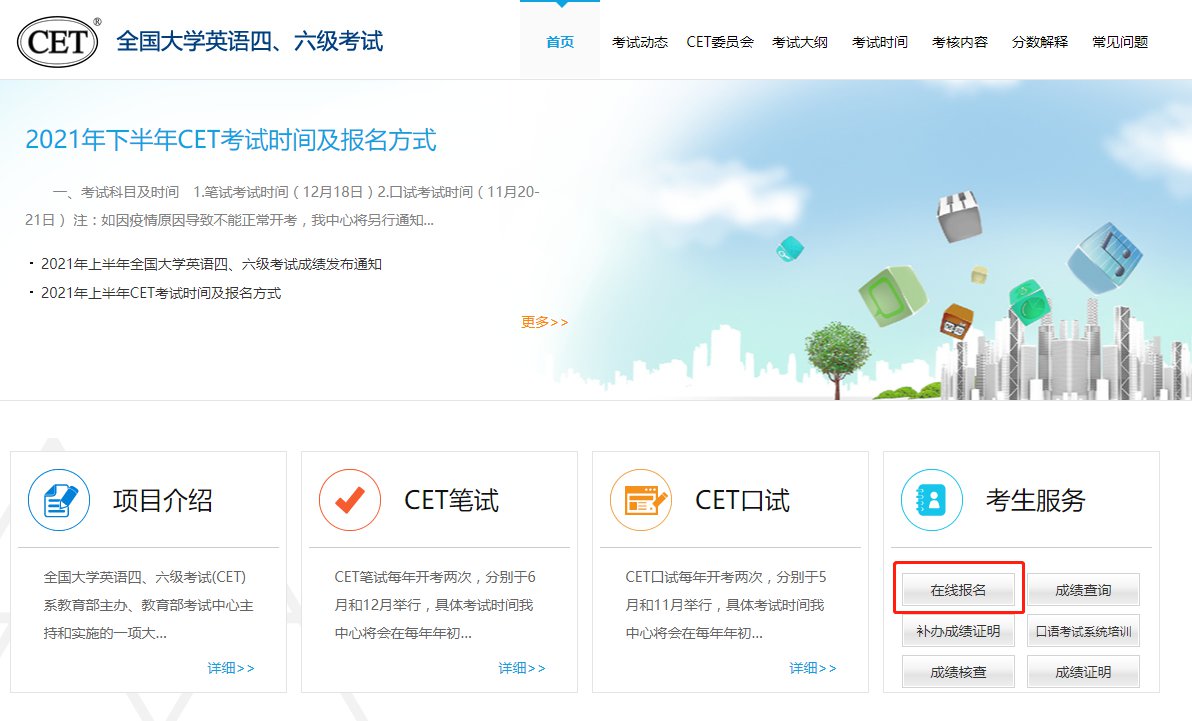
Task: Click 详细>> under CET笔试 card
Action: pos(522,668)
